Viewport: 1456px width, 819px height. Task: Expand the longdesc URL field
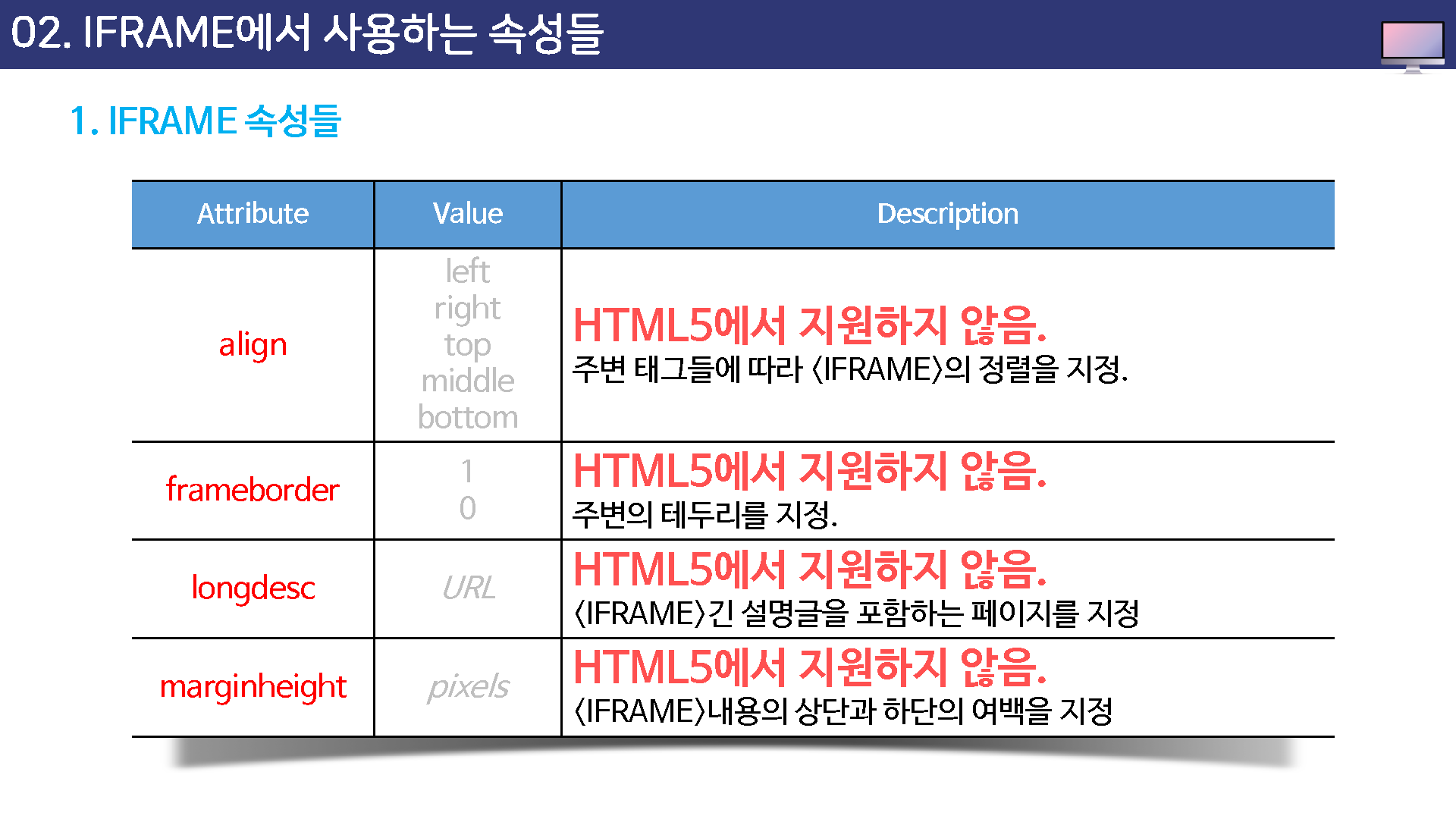[x=467, y=583]
